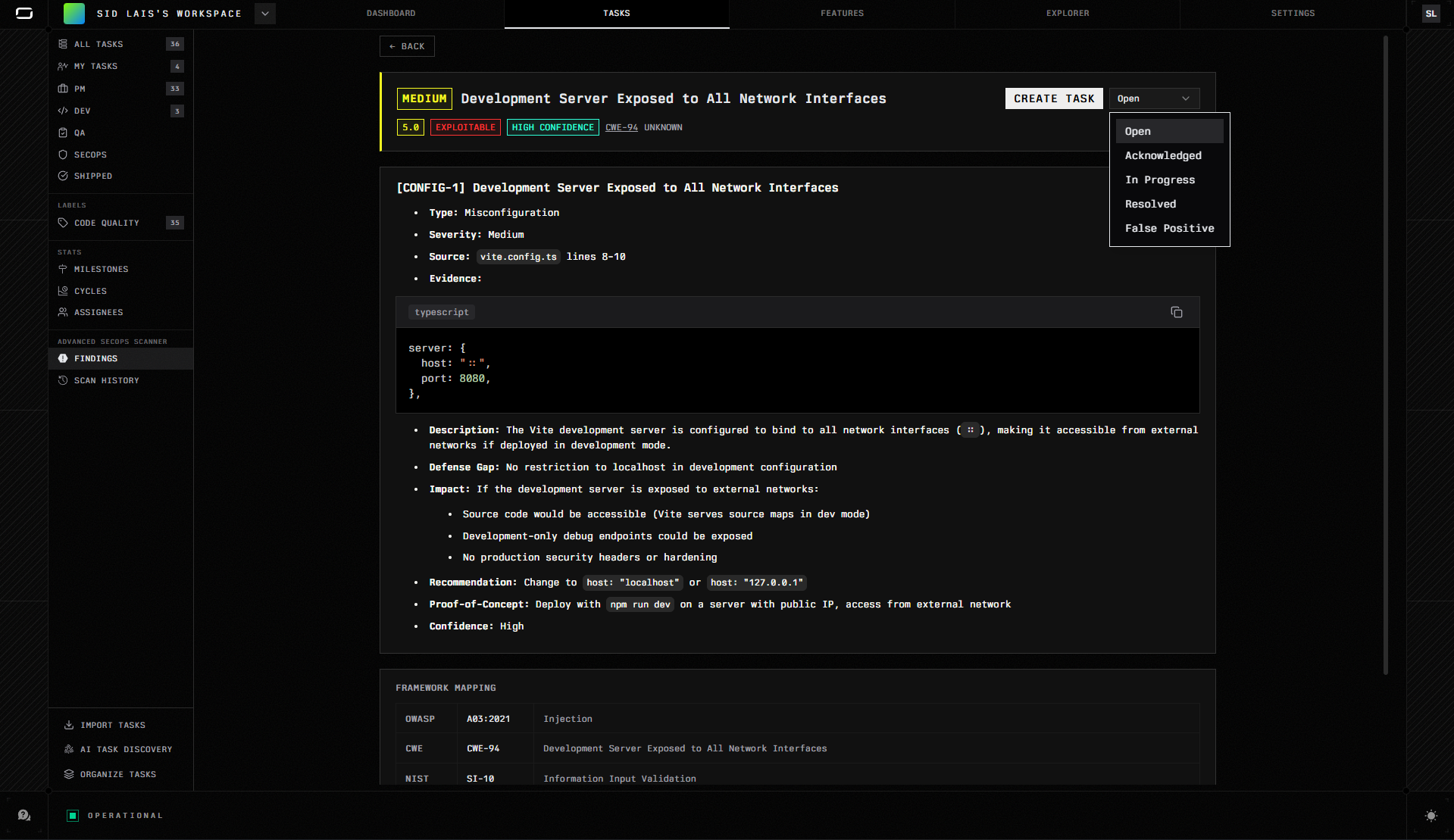The image size is (1454, 840).
Task: Click the Assignees people icon
Action: (63, 312)
